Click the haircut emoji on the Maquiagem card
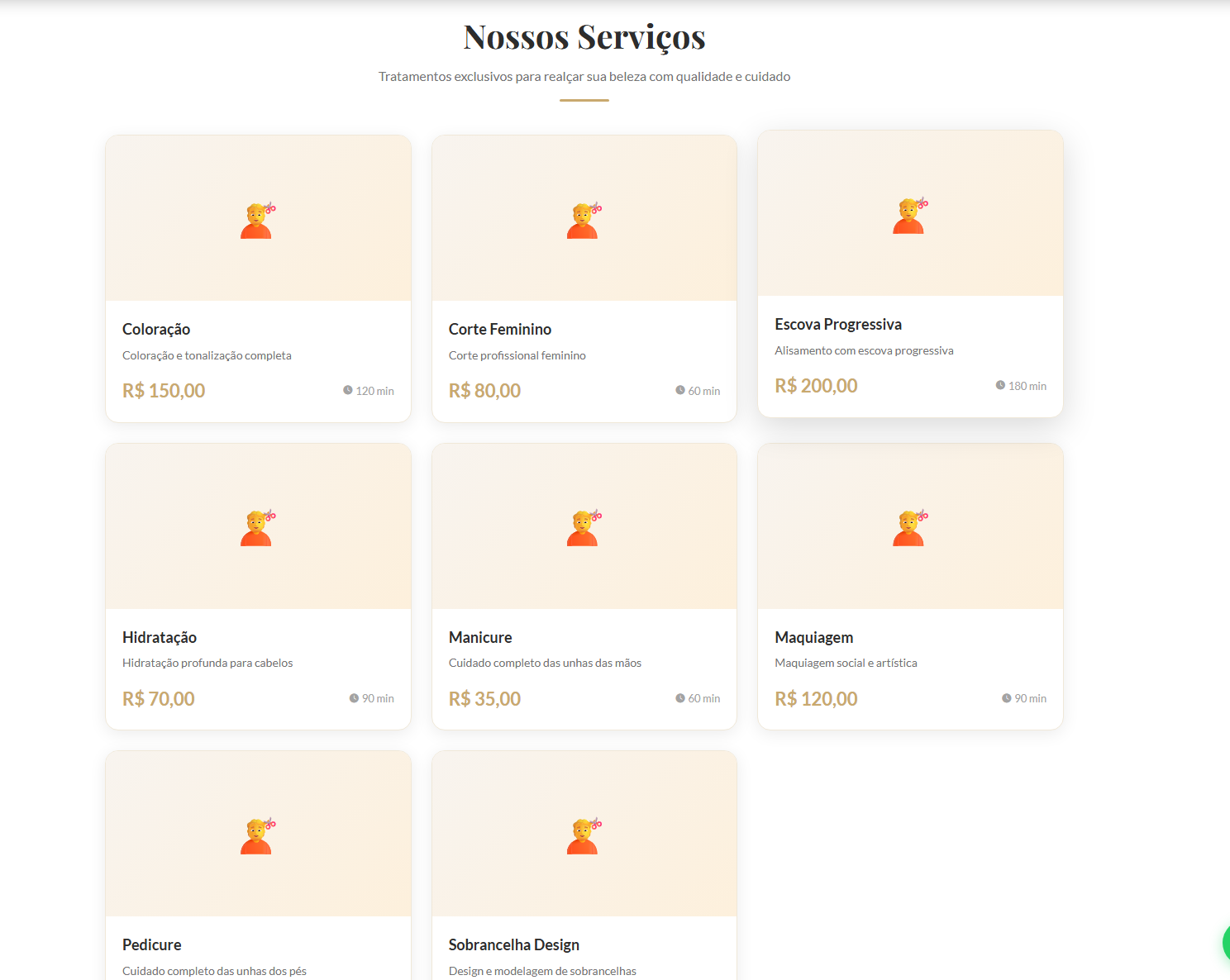 point(910,528)
